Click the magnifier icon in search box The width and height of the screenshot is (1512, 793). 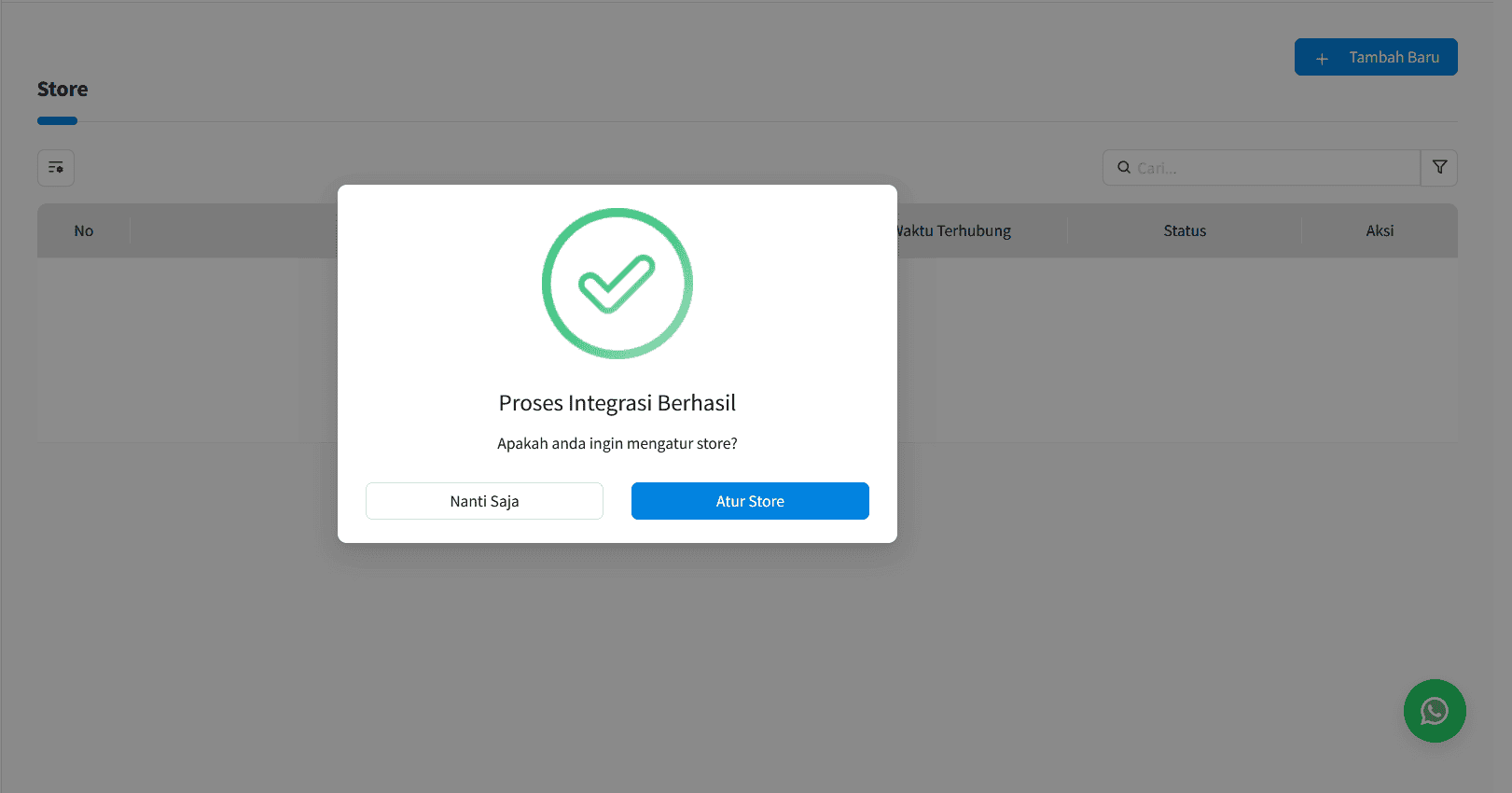coord(1124,168)
